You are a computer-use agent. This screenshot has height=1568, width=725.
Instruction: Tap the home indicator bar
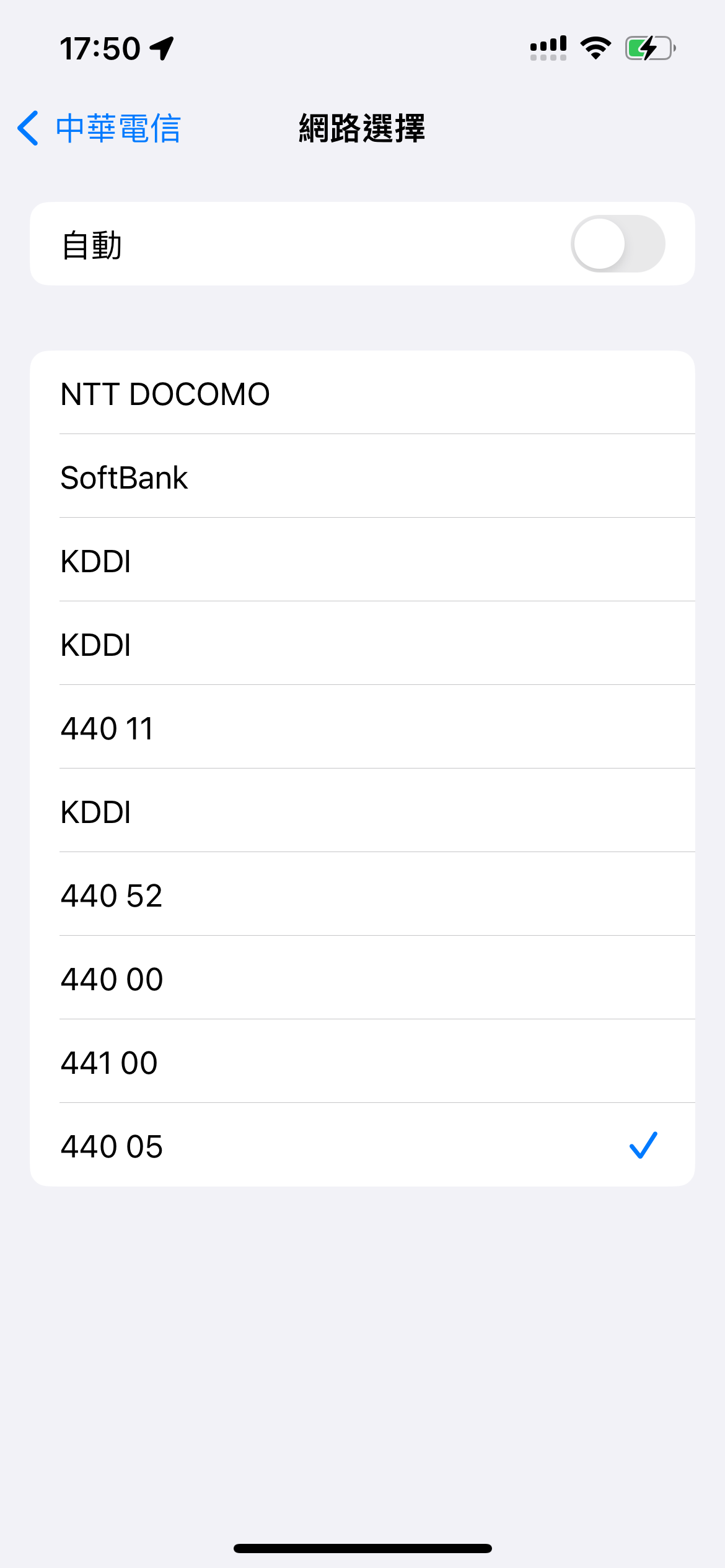click(362, 1548)
